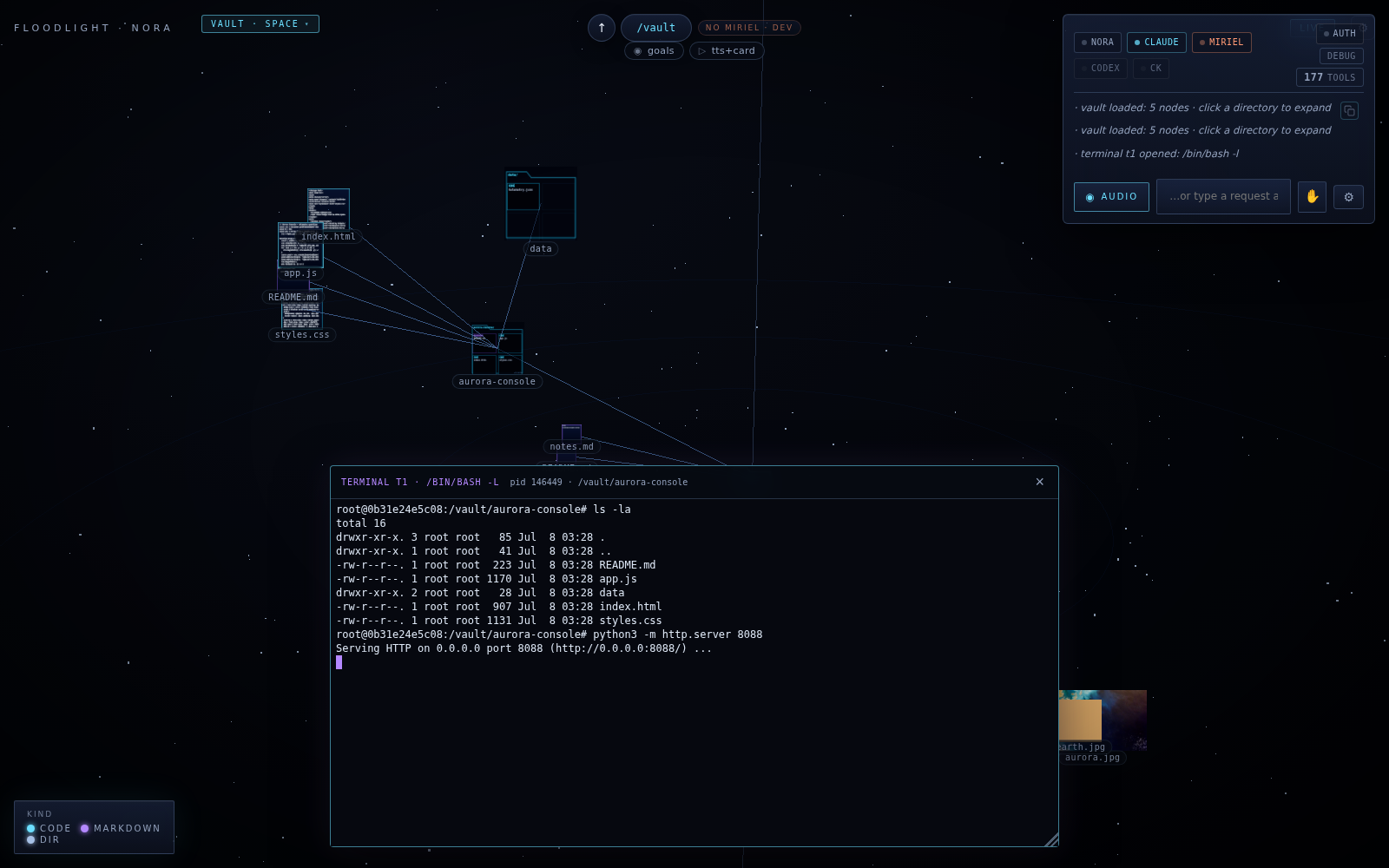This screenshot has width=1389, height=868.
Task: Click the raised hand stop button
Action: coord(1312,197)
